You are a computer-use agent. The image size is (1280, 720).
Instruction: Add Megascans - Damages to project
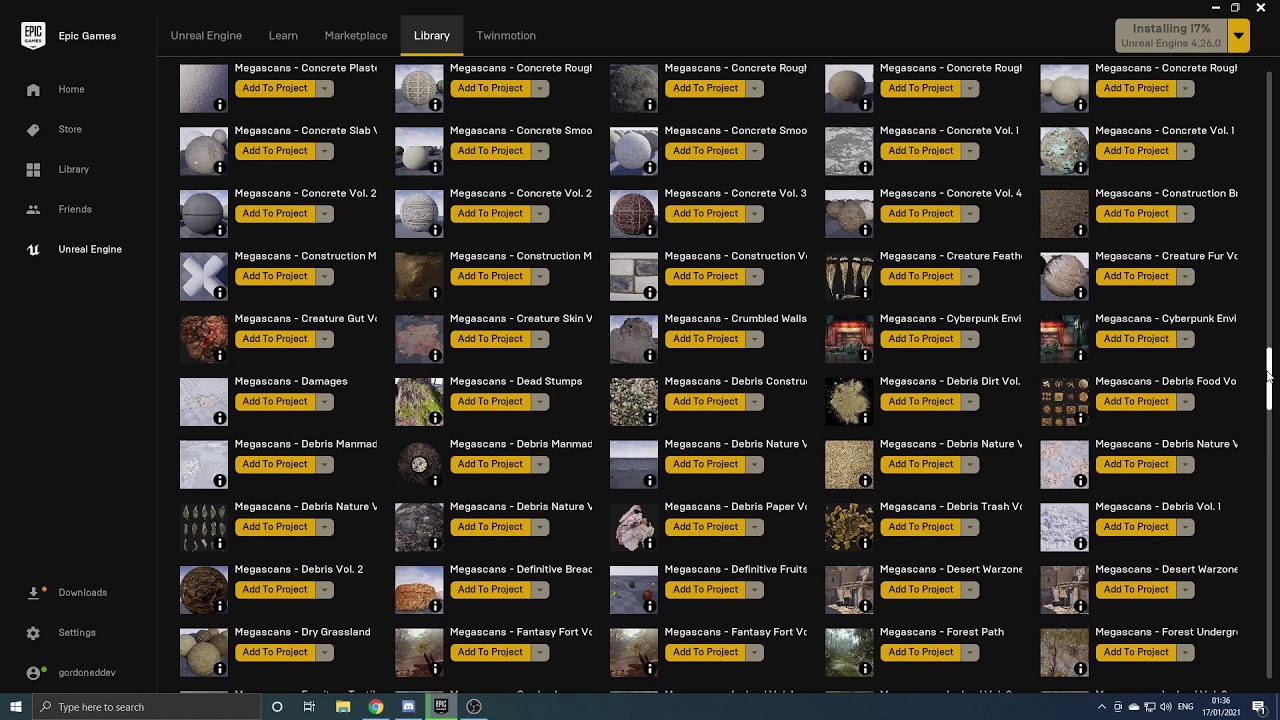275,401
